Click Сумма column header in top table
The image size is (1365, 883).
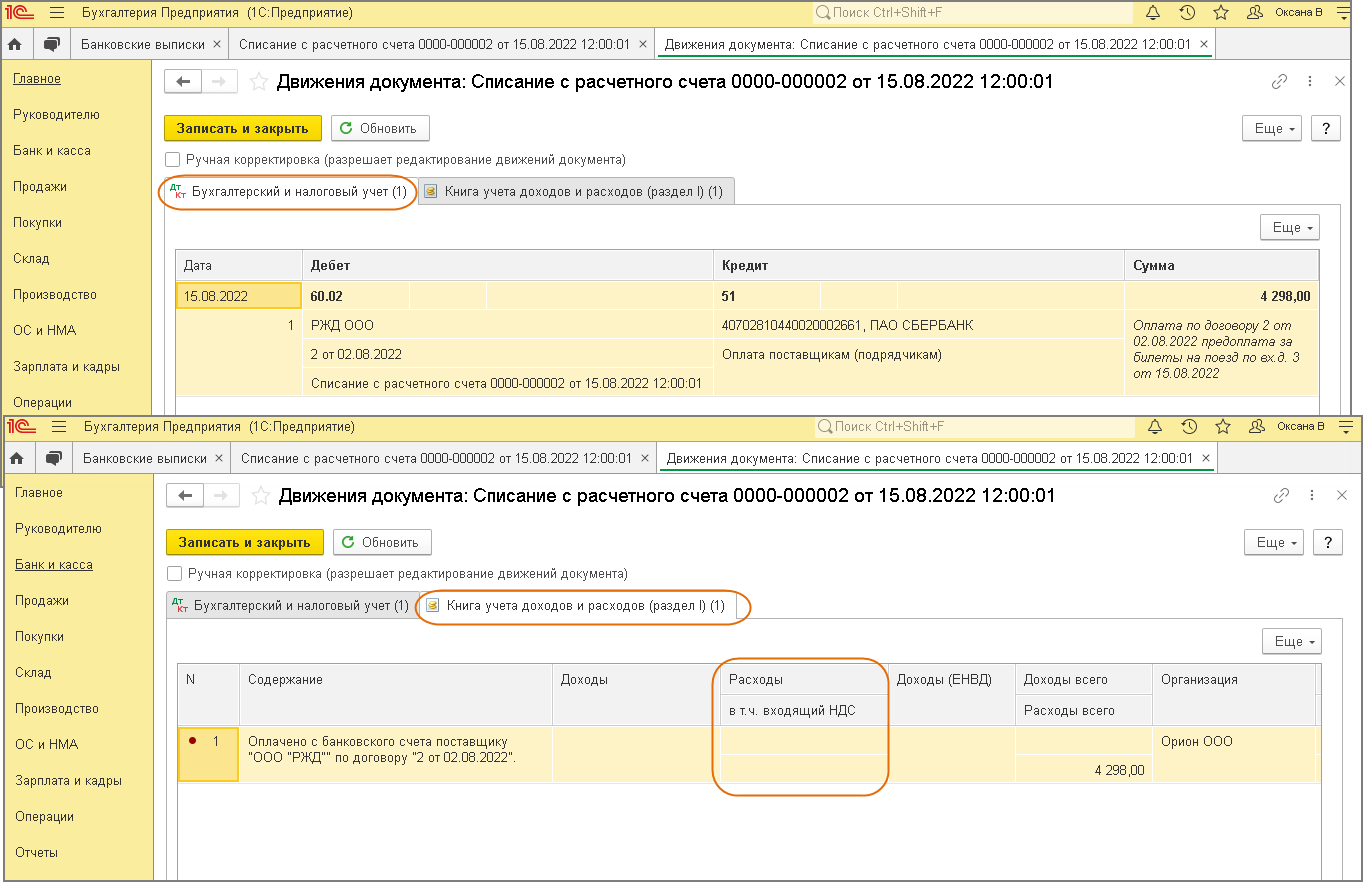pyautogui.click(x=1221, y=266)
